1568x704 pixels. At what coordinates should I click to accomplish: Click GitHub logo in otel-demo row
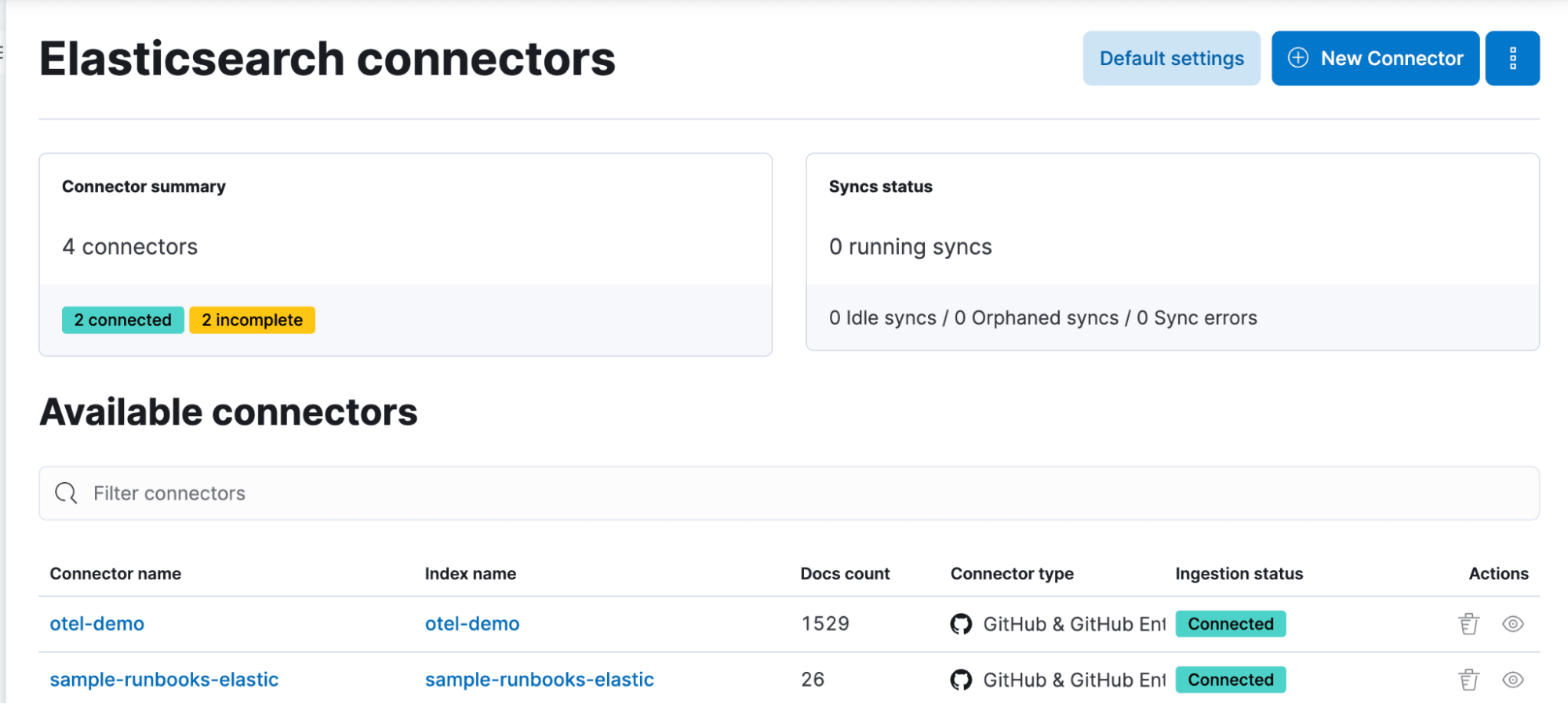click(961, 624)
